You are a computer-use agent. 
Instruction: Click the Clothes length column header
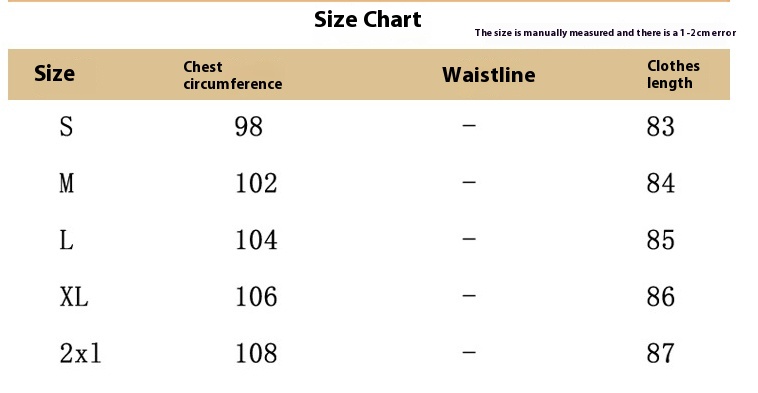coord(673,74)
